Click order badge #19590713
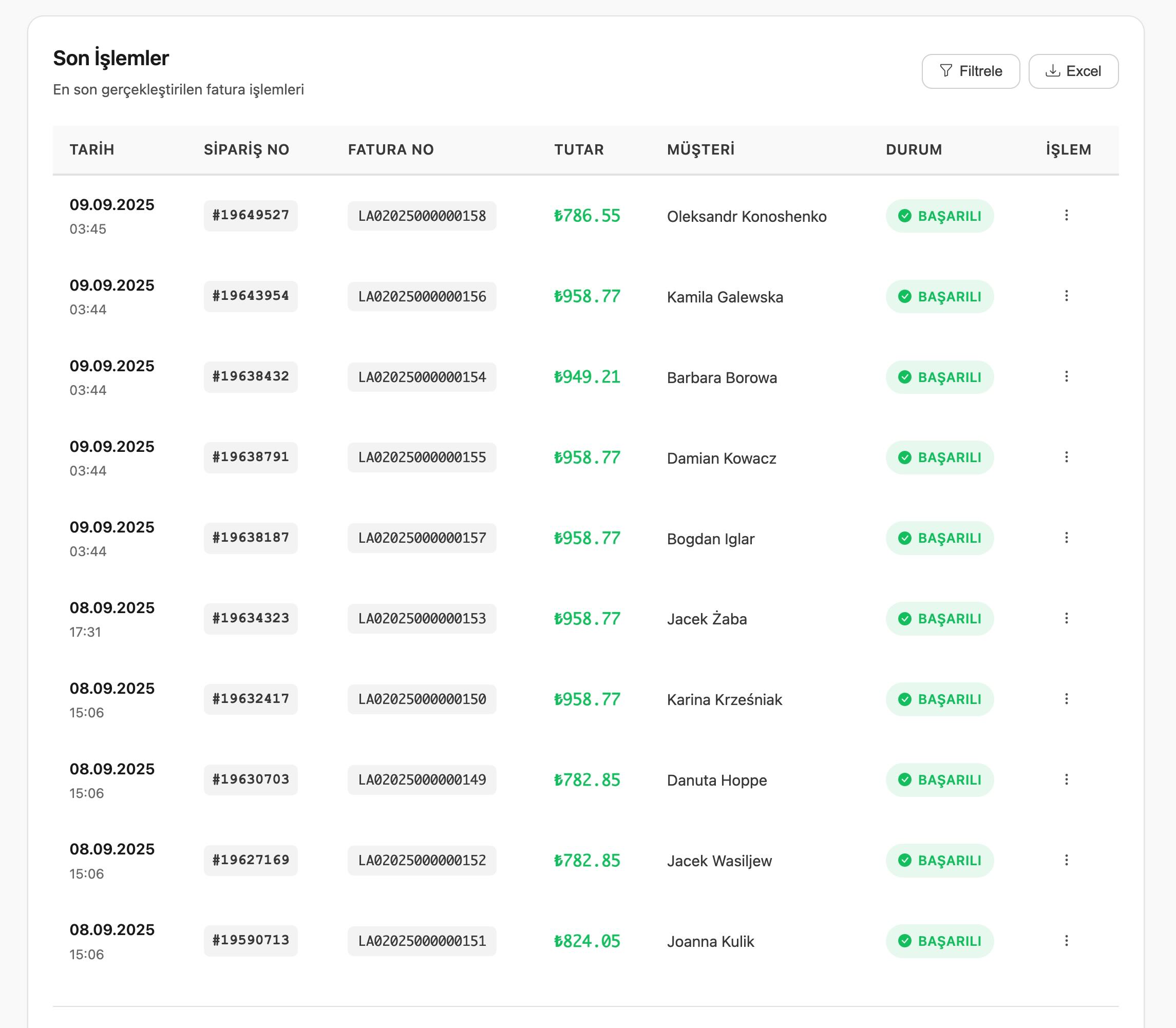The height and width of the screenshot is (1028, 1176). point(251,940)
